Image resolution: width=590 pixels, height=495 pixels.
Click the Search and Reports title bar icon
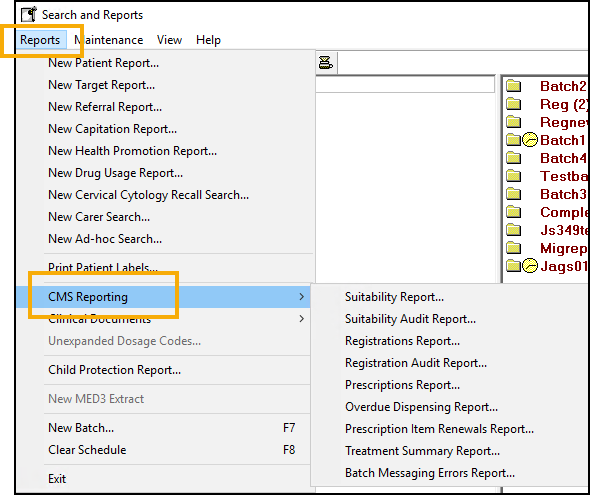click(29, 15)
